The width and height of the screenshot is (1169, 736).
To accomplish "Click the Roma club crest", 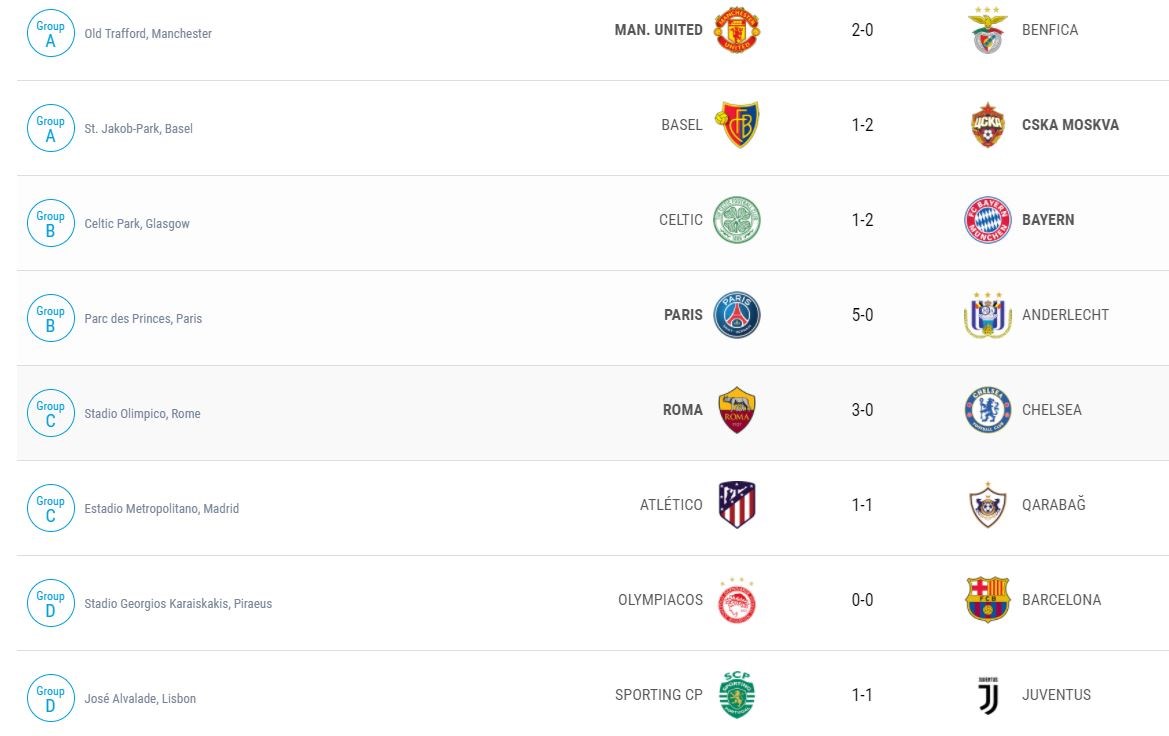I will pyautogui.click(x=737, y=410).
